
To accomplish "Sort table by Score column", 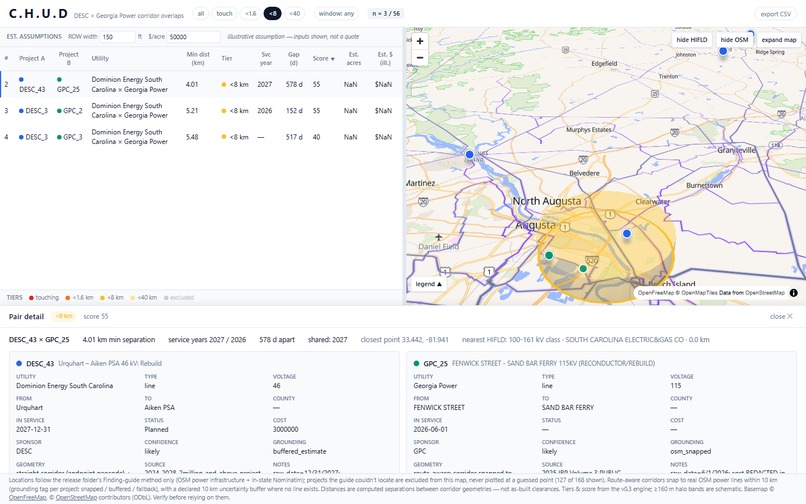I will coord(323,59).
